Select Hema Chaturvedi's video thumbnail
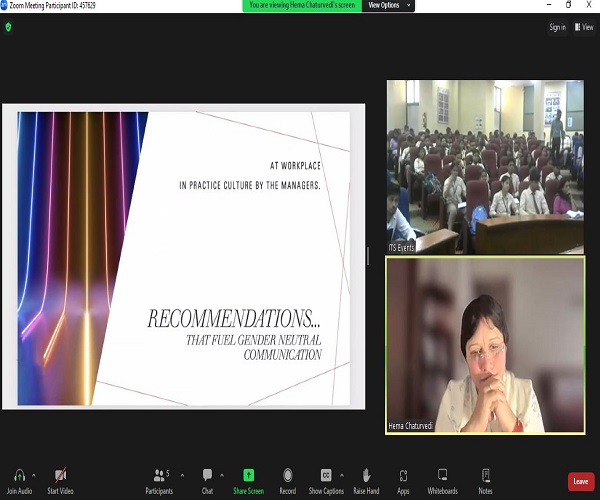 point(485,345)
